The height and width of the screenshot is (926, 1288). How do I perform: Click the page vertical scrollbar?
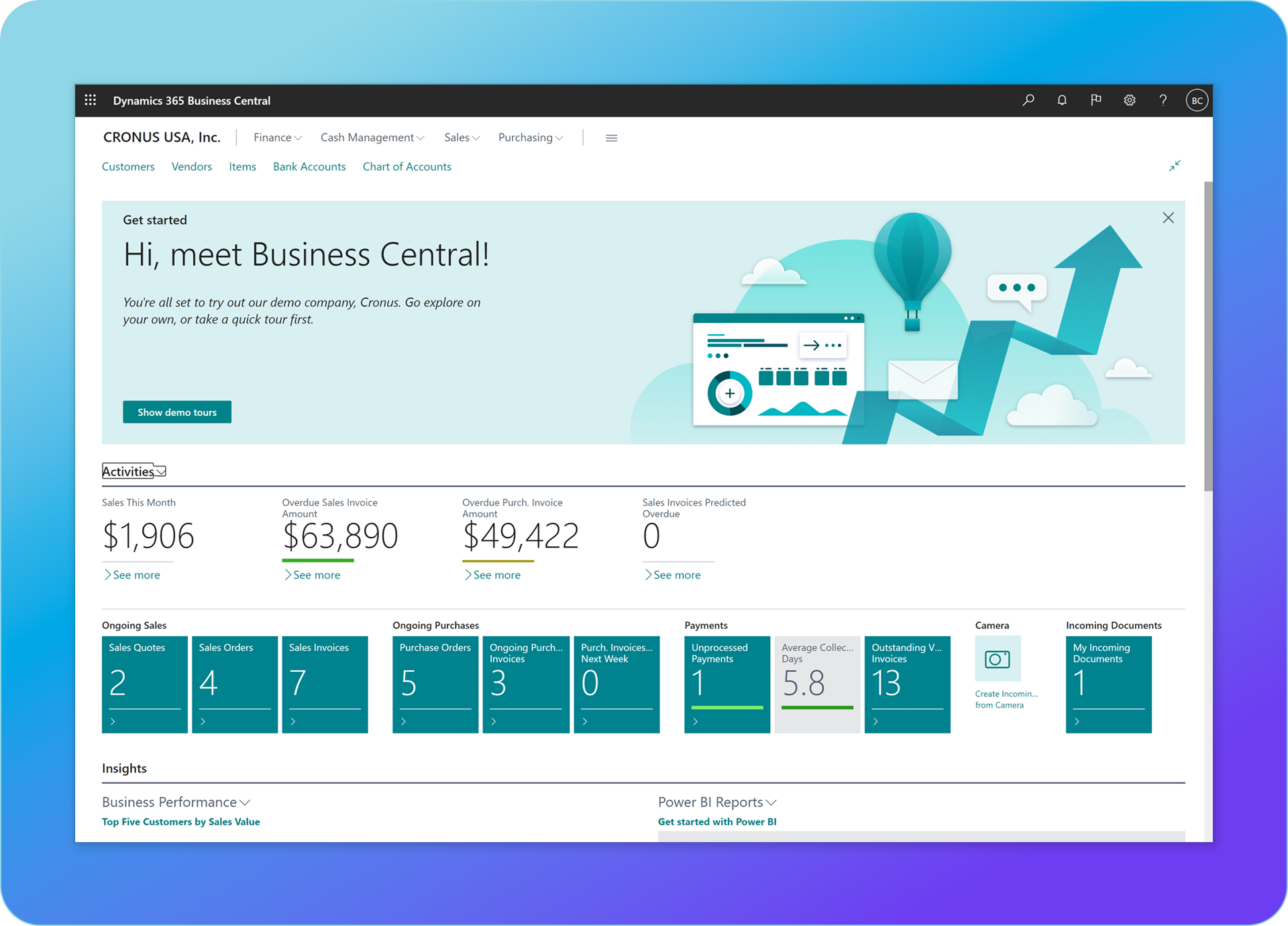[1208, 336]
